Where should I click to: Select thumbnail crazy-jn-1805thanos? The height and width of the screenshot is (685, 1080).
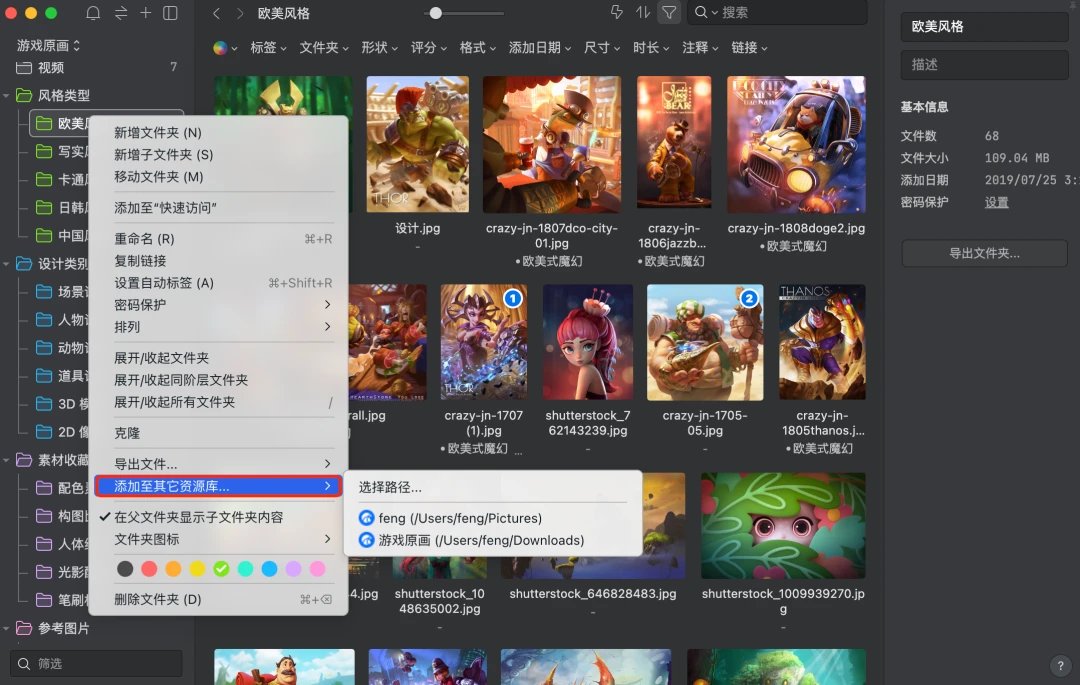point(822,342)
